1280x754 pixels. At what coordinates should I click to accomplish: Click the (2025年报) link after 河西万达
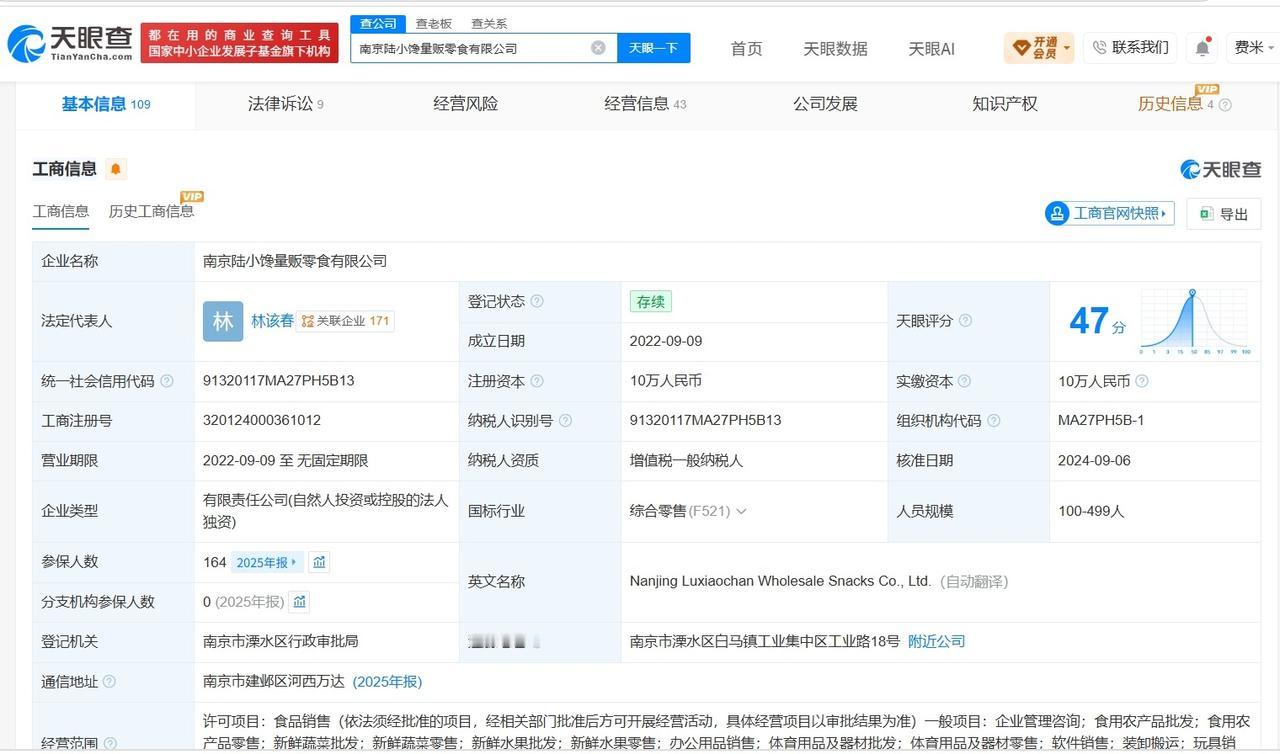tap(387, 681)
